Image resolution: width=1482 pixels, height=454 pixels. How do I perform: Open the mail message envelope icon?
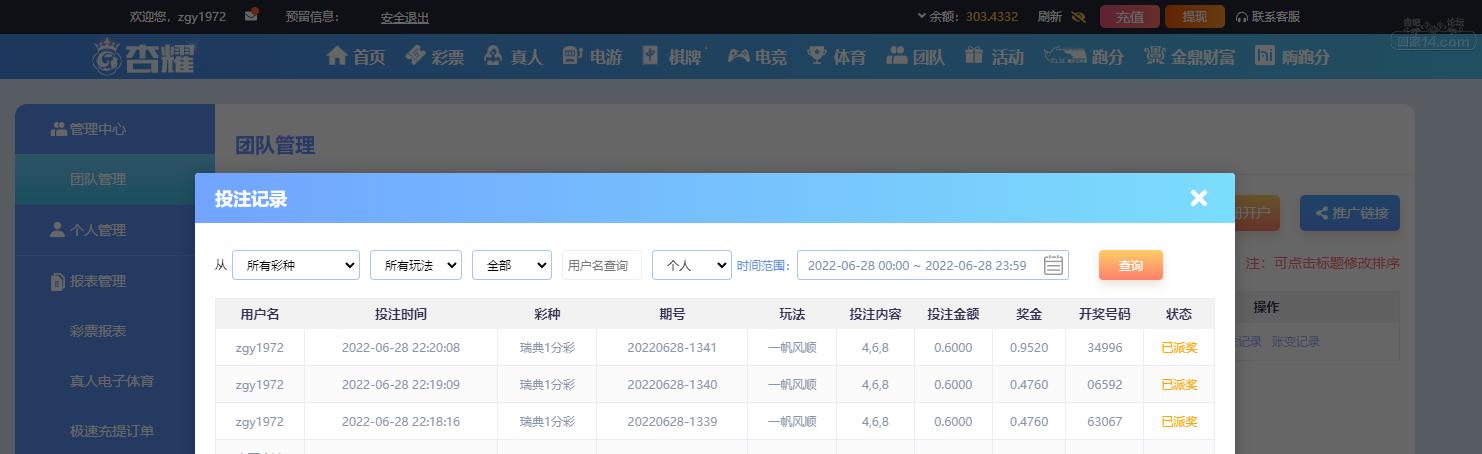(x=251, y=16)
